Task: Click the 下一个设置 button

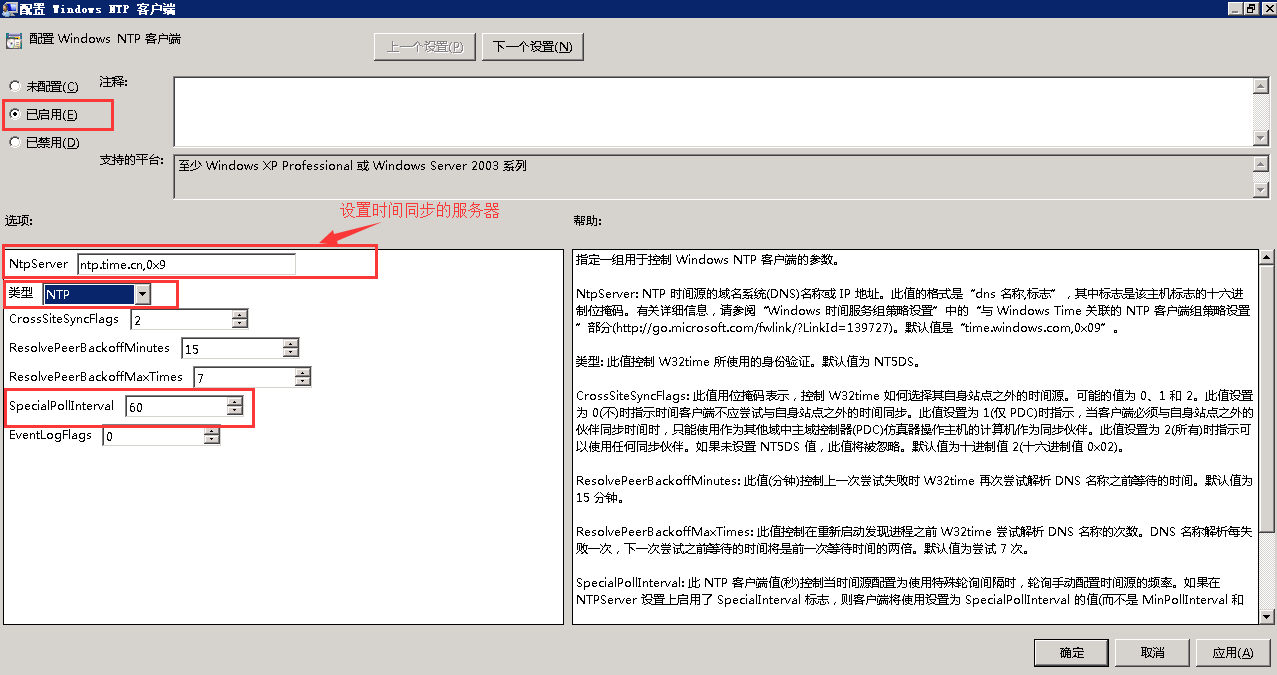Action: coord(533,46)
